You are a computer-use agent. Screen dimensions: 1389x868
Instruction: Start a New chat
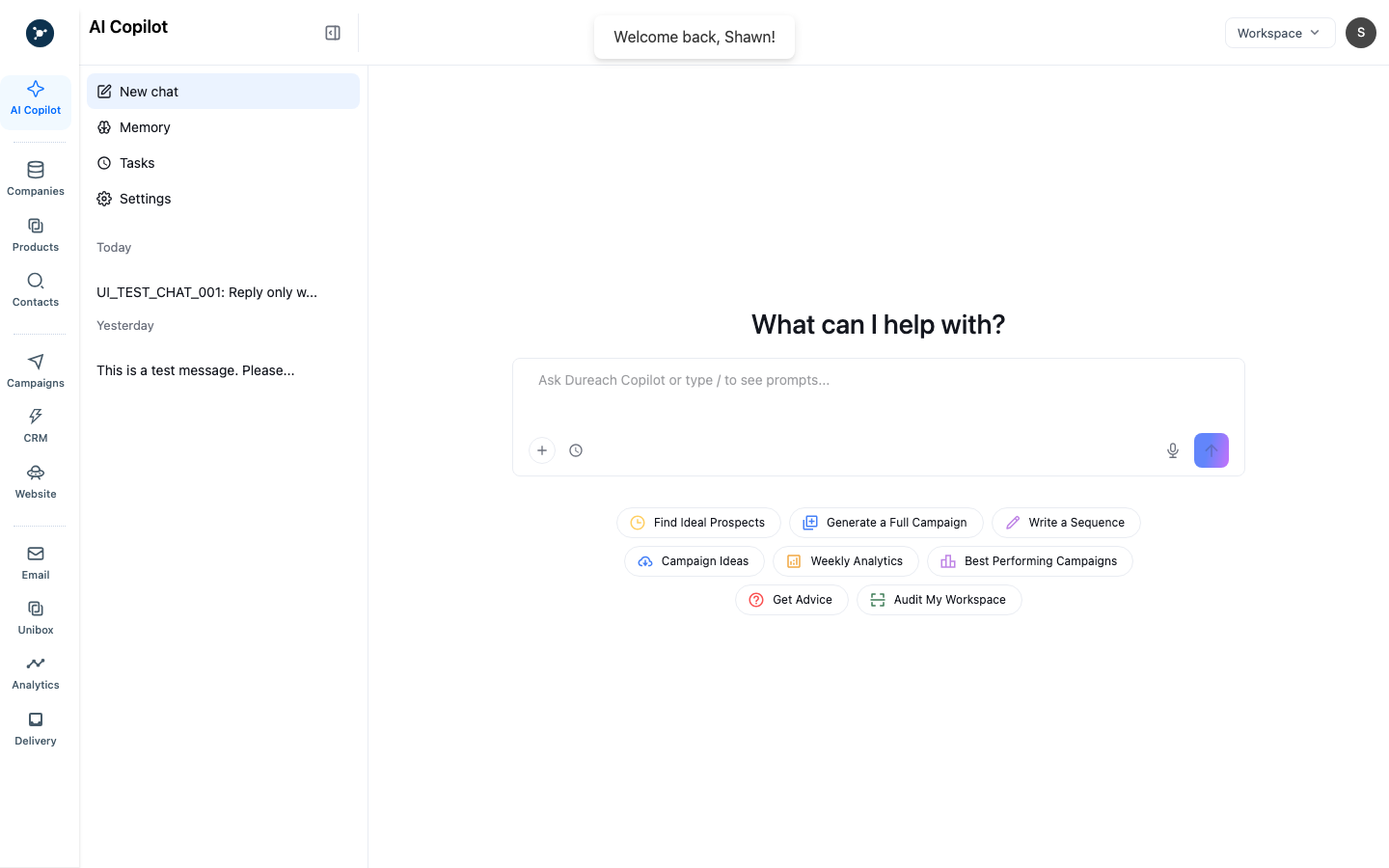point(223,92)
